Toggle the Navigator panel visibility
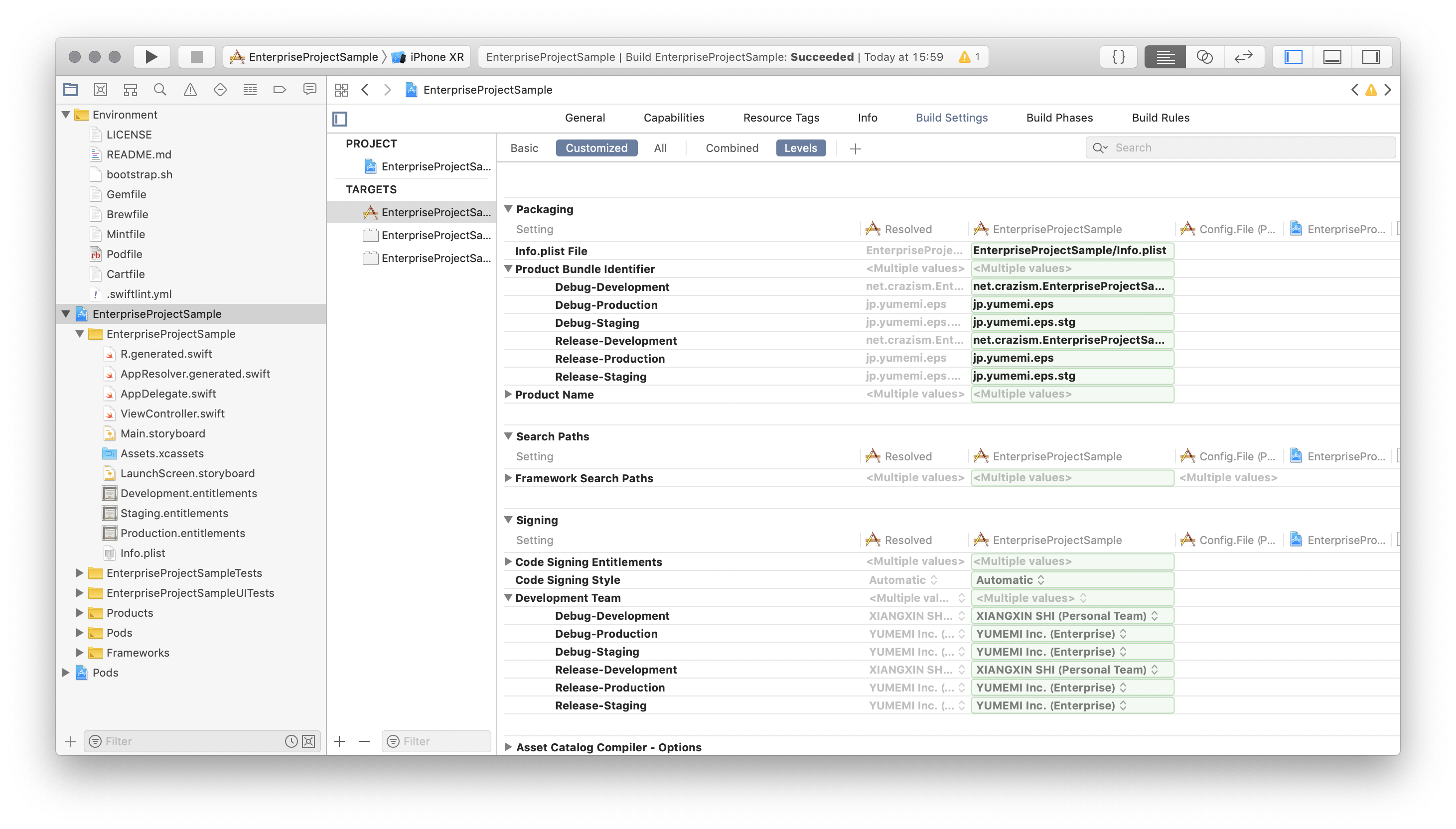This screenshot has width=1456, height=829. [1293, 56]
